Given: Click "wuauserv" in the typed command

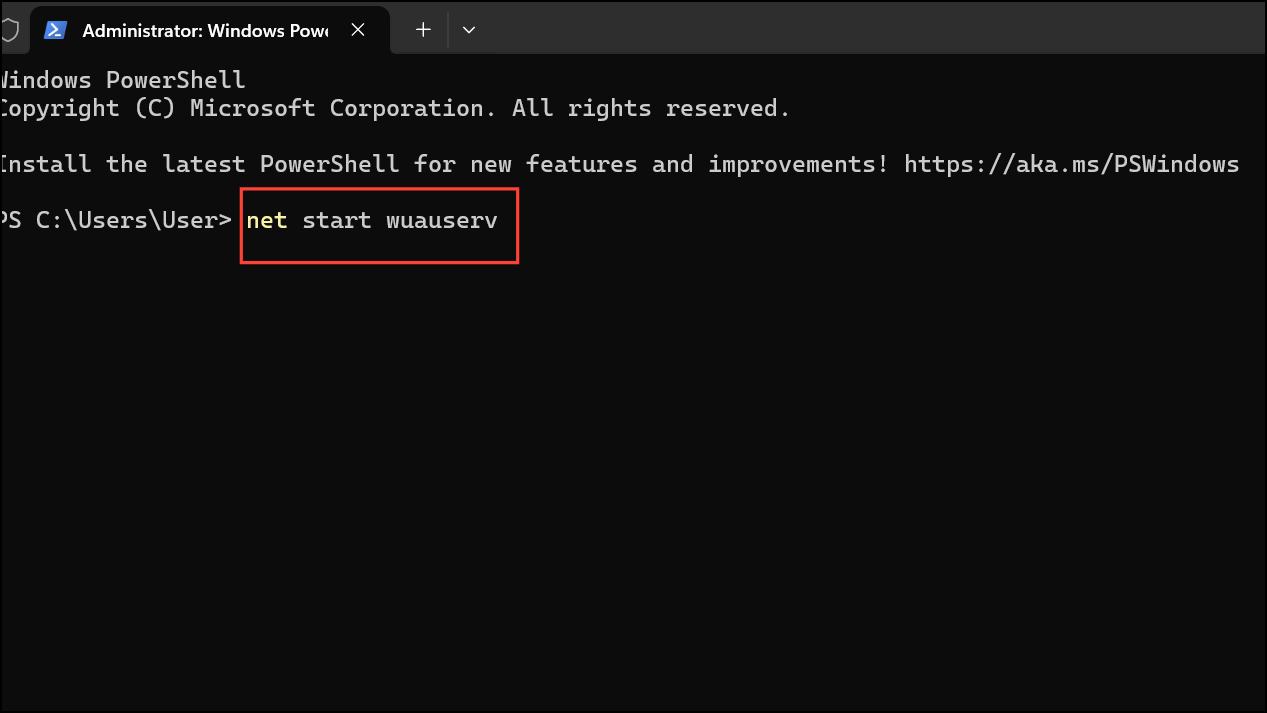Looking at the screenshot, I should (442, 220).
